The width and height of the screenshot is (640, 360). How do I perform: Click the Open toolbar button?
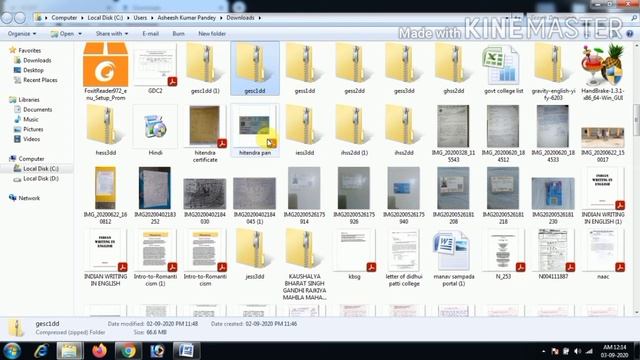coord(63,33)
